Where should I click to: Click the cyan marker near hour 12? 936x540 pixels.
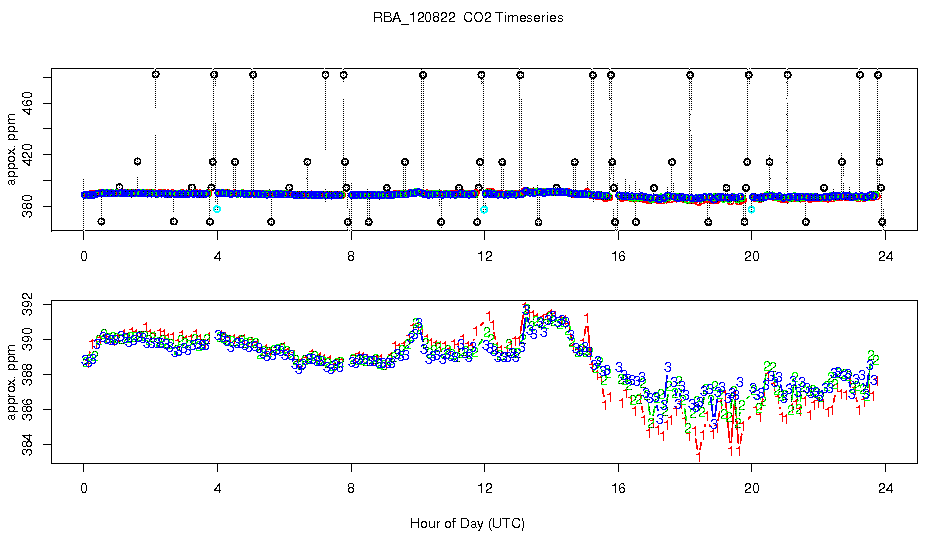(484, 209)
